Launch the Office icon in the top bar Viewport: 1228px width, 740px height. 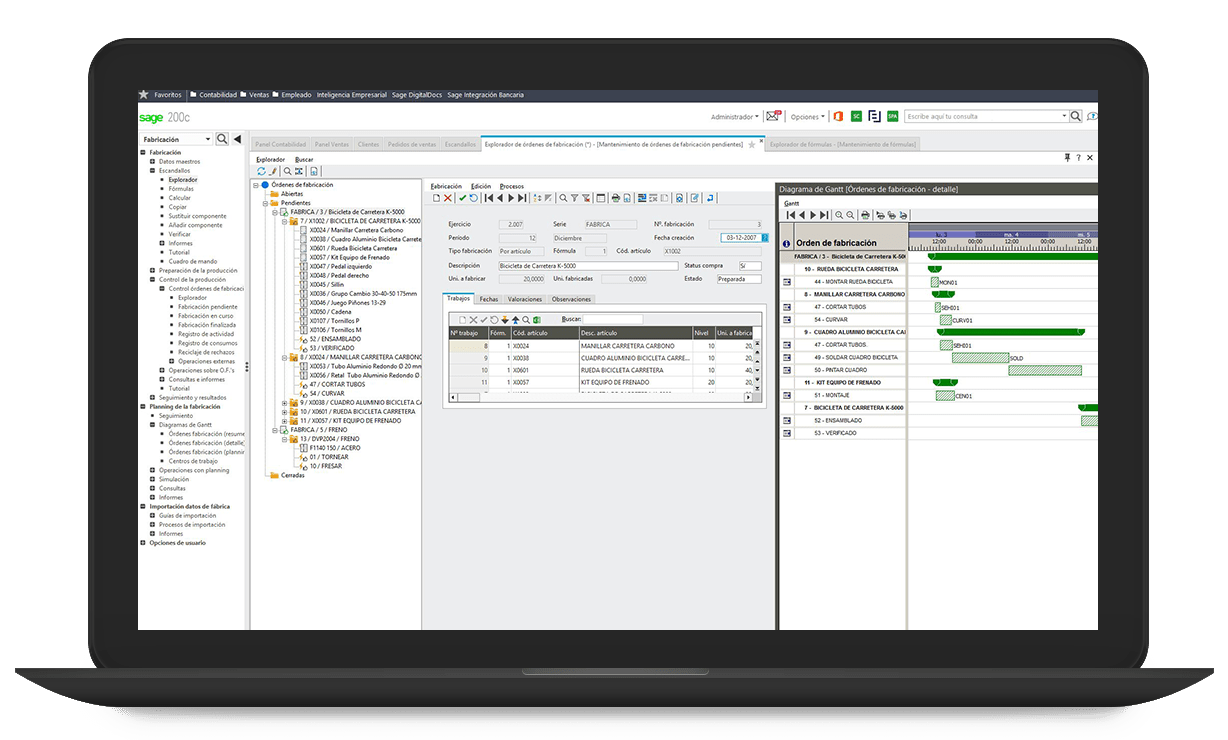(x=840, y=116)
